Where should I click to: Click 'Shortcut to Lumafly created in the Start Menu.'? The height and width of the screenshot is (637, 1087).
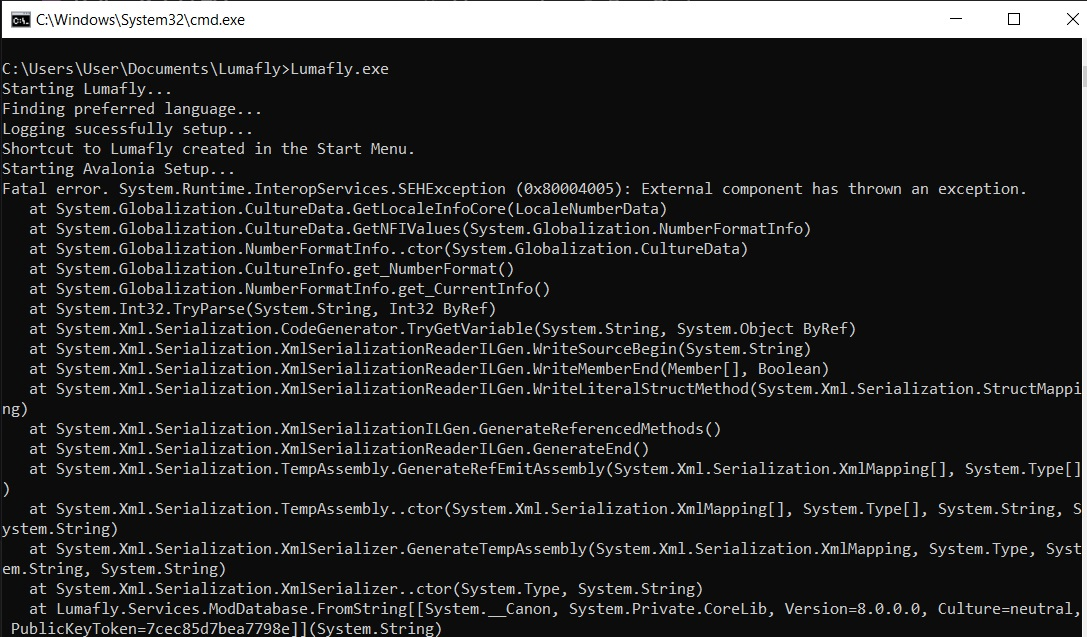pyautogui.click(x=208, y=149)
